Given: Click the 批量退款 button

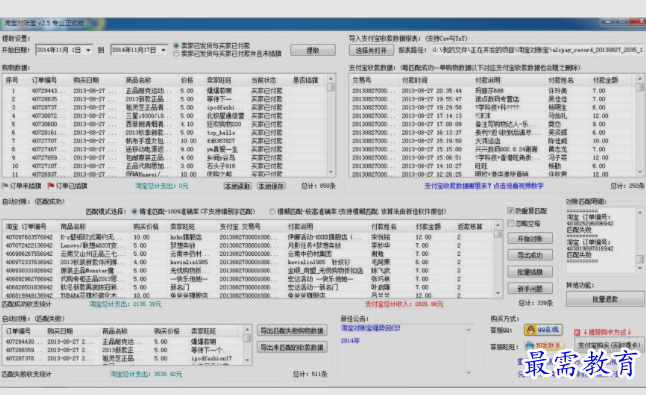Looking at the screenshot, I should tap(605, 299).
